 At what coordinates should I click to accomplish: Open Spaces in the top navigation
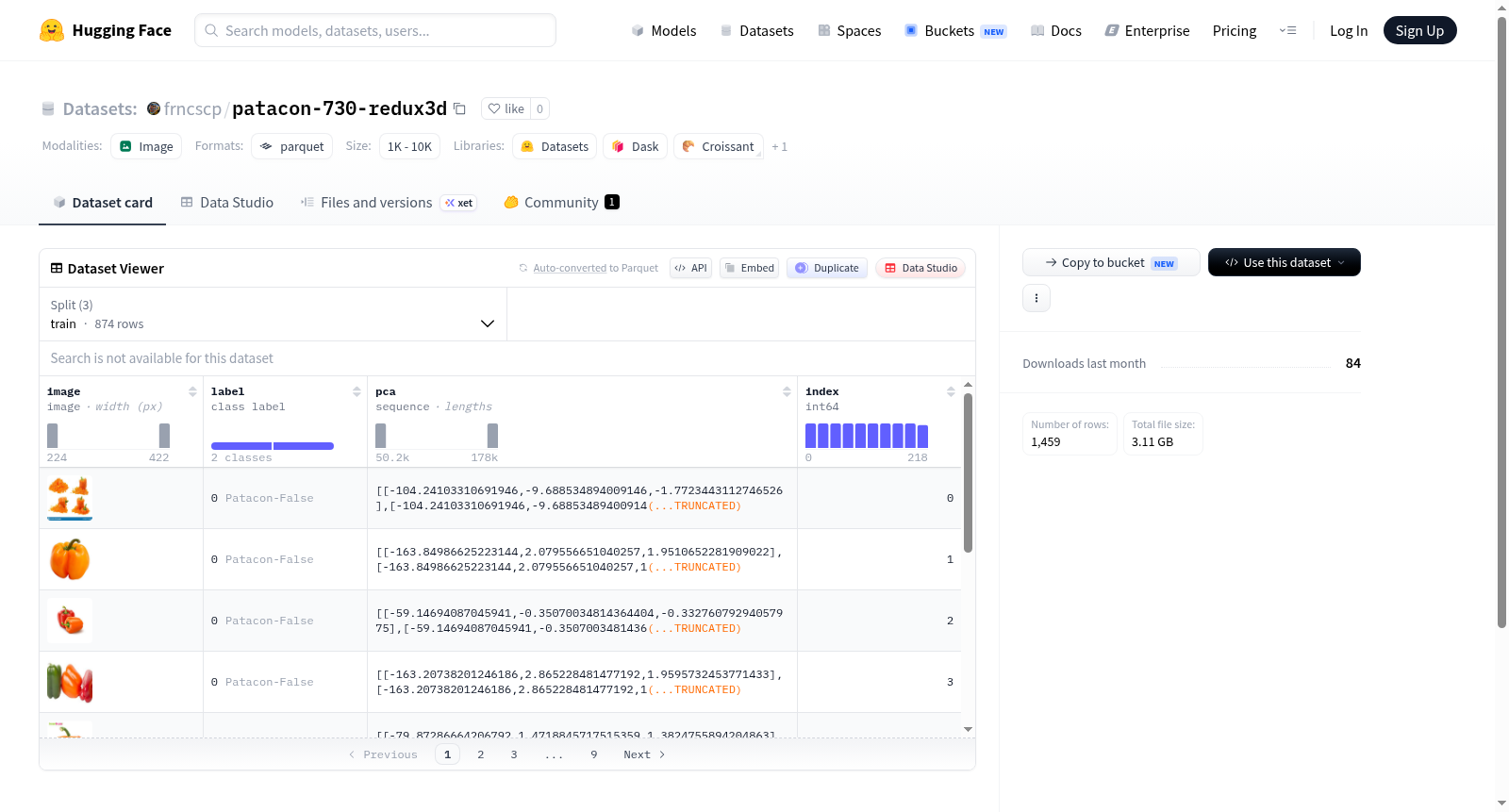(850, 30)
